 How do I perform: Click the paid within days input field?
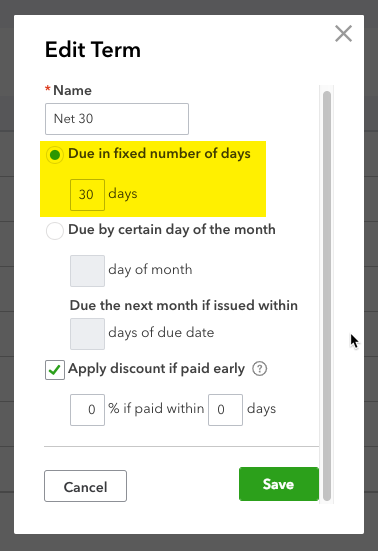[x=225, y=410]
